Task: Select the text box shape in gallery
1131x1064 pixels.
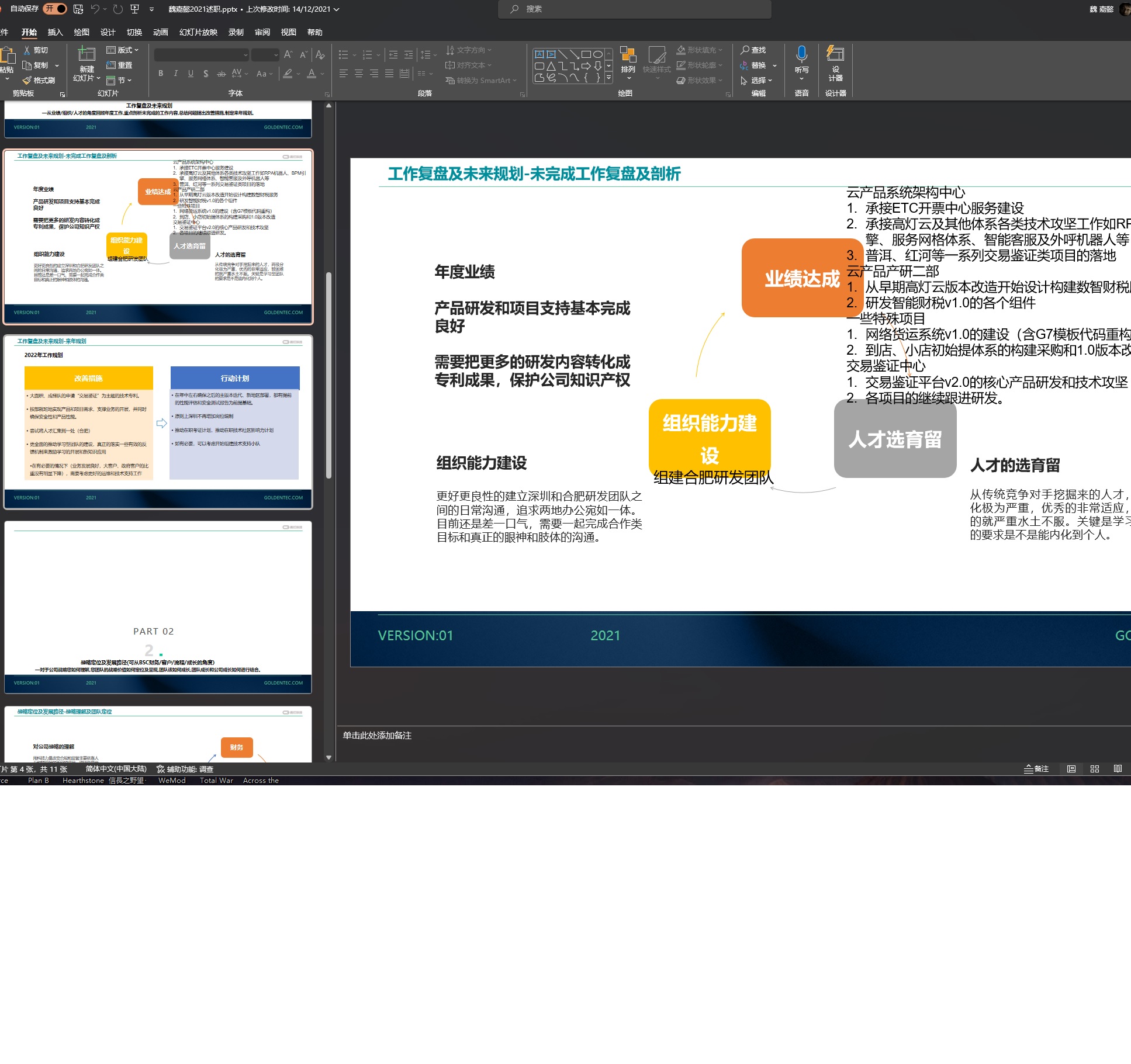Action: click(539, 54)
